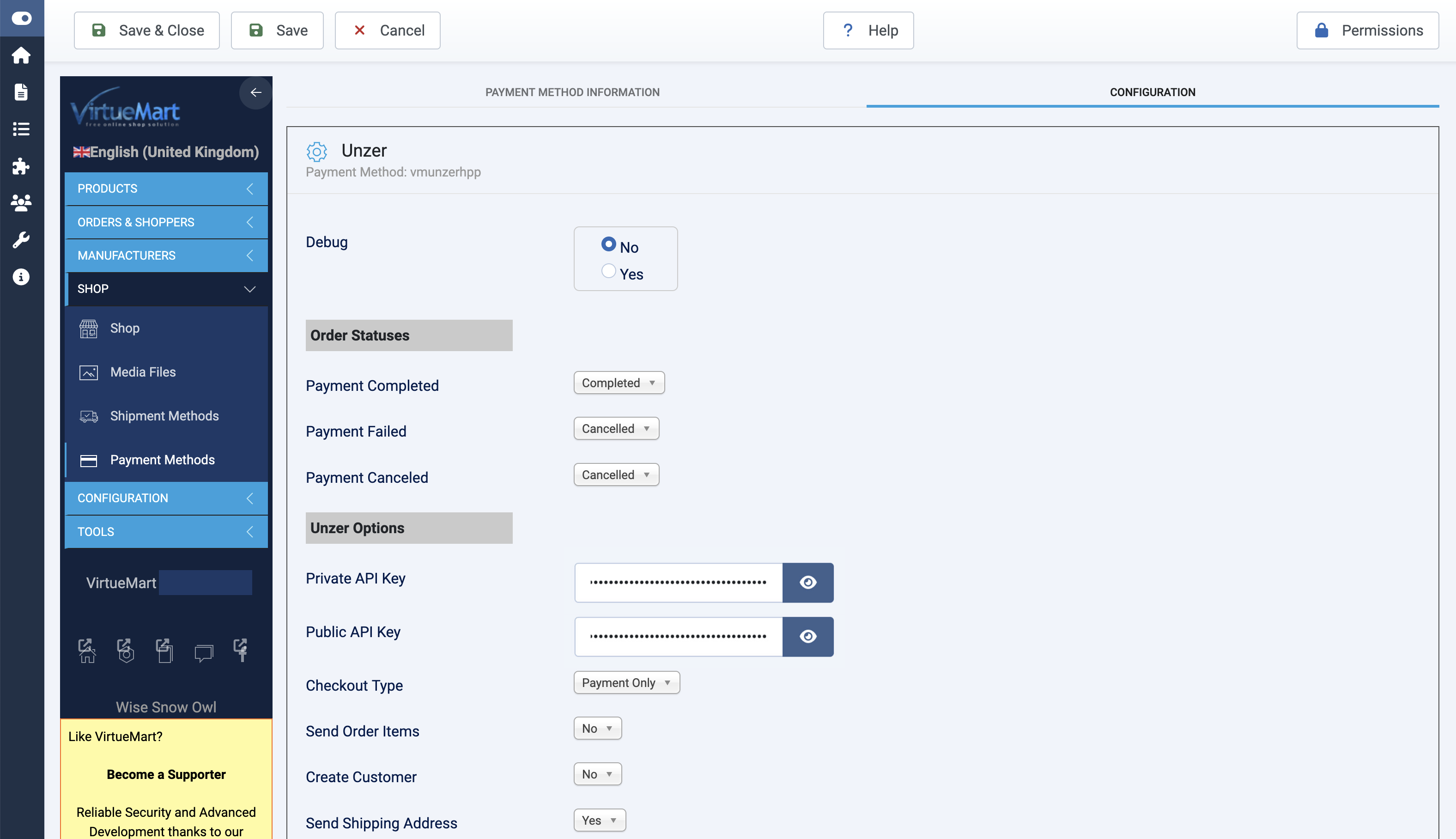The image size is (1456, 839).
Task: Expand the ORDERS & SHOPPERS section
Action: click(166, 222)
